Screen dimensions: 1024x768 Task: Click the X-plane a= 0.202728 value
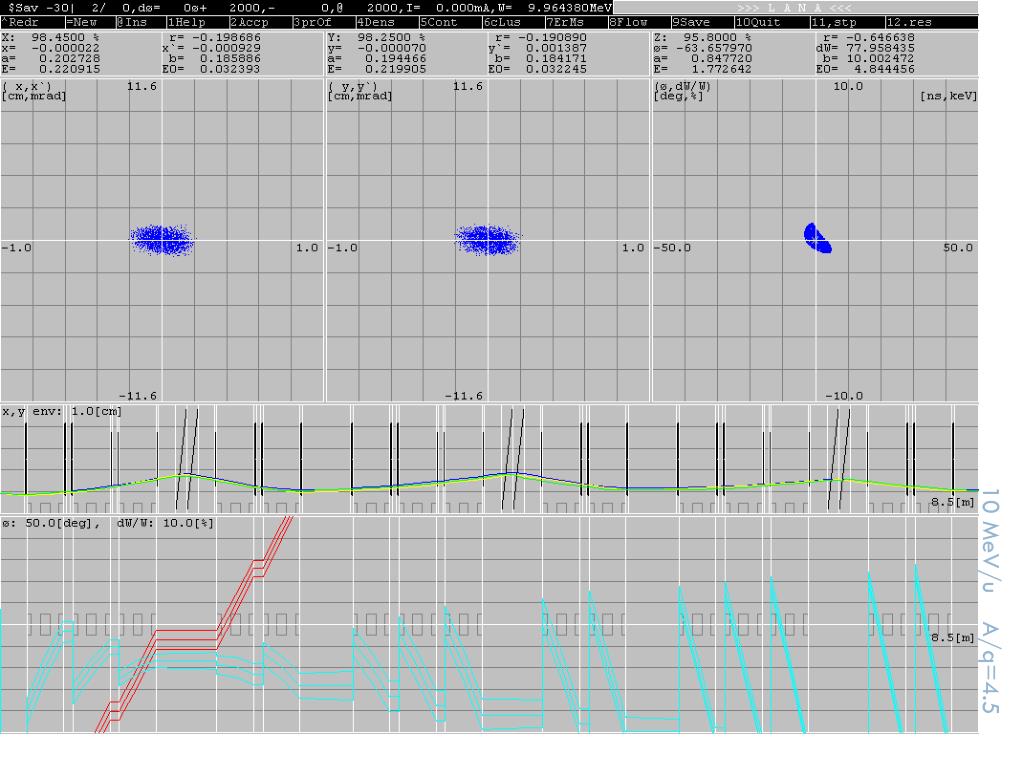[x=50, y=58]
